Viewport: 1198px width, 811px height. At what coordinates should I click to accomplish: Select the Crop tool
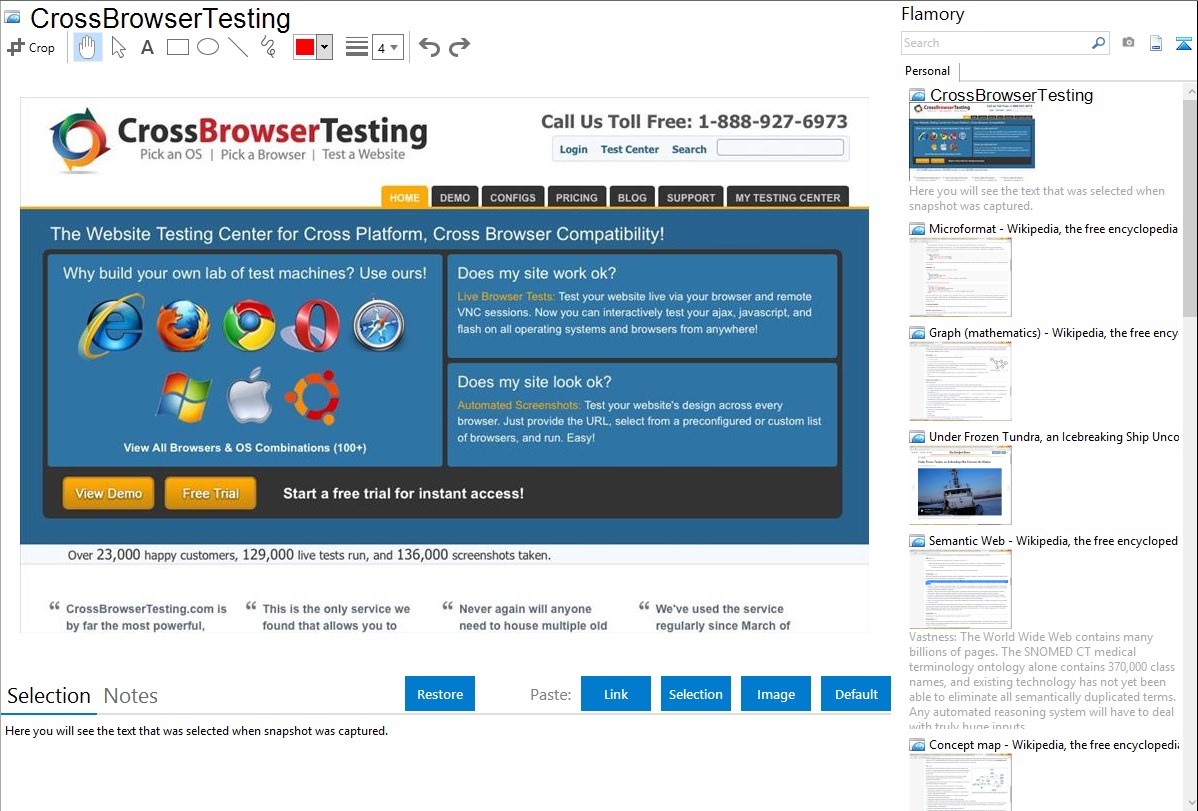31,47
